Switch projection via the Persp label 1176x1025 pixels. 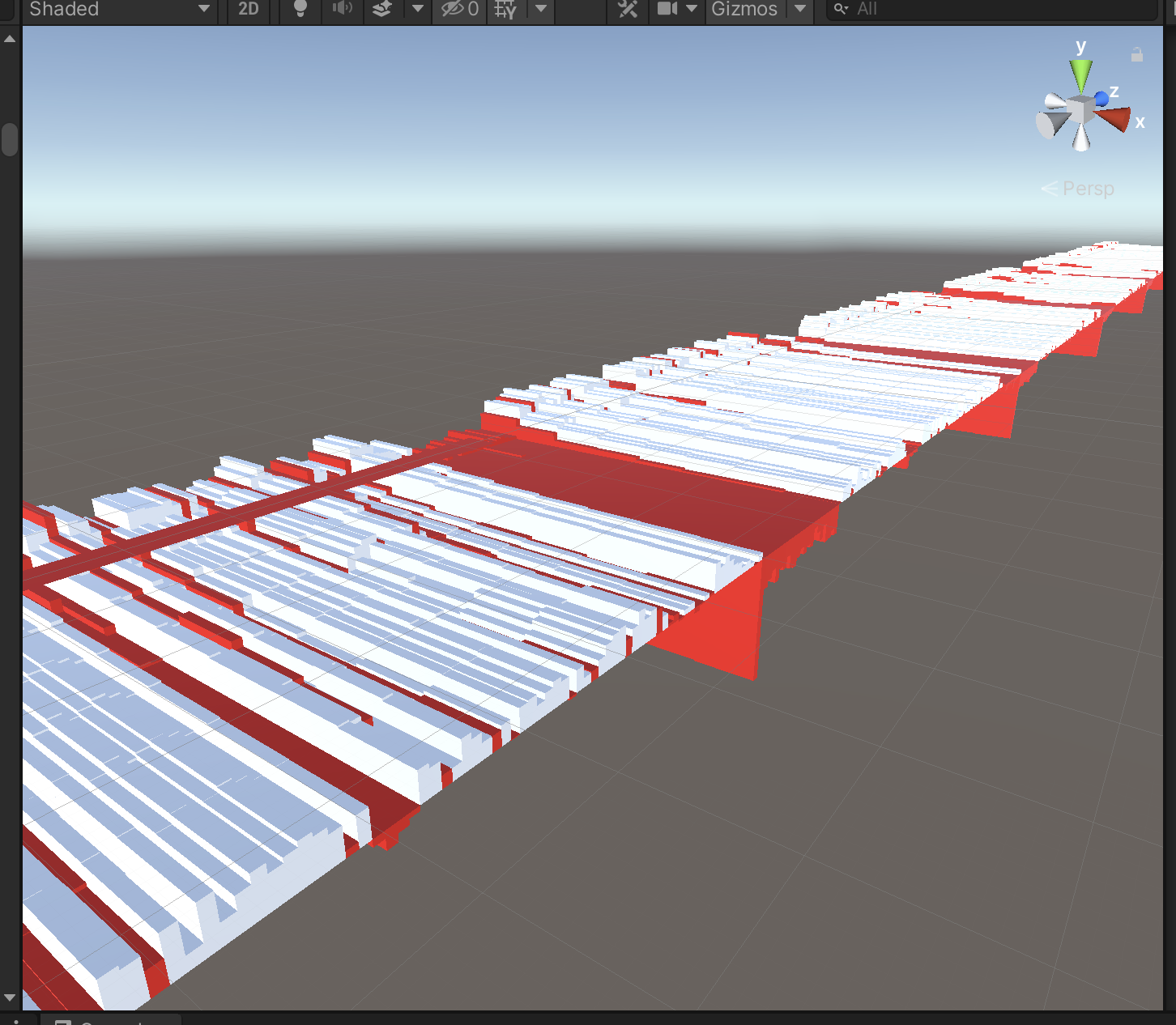1087,189
